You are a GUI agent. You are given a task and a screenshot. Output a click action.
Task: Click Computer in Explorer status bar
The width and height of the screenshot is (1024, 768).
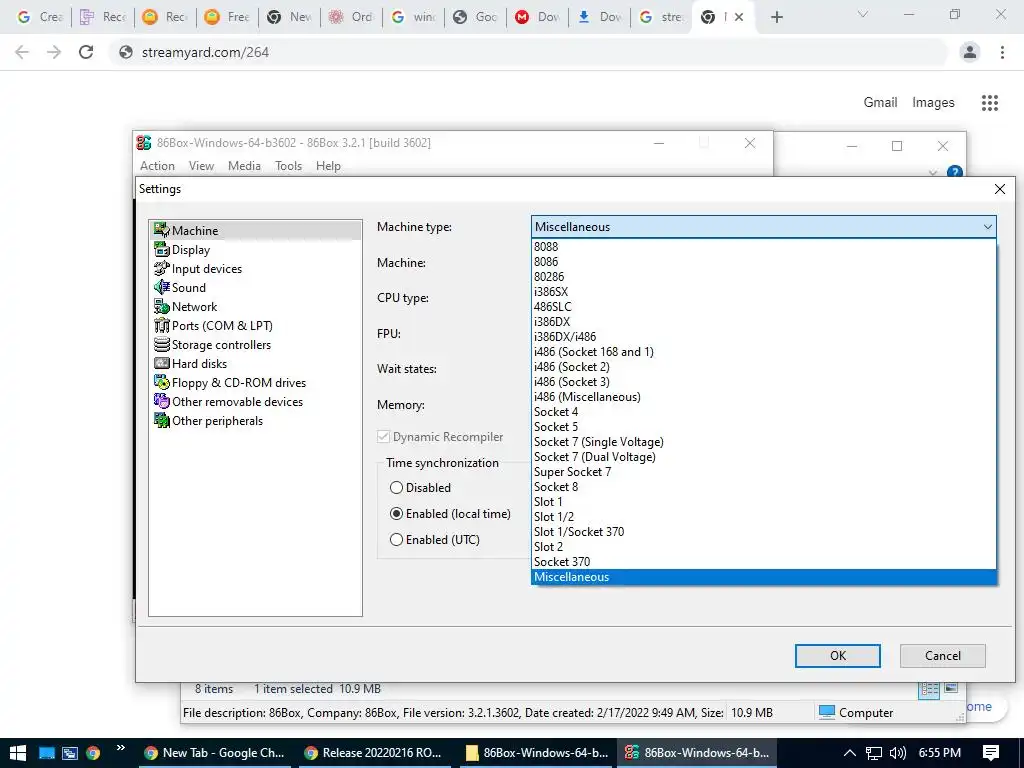pos(856,712)
